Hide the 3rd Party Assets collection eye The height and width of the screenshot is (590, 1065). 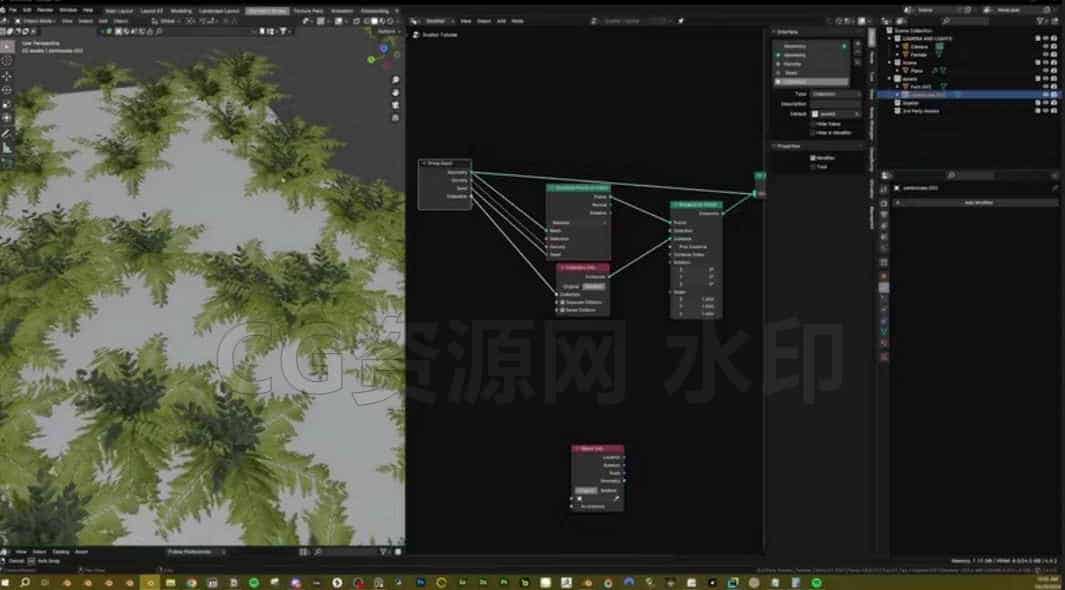pos(1046,111)
